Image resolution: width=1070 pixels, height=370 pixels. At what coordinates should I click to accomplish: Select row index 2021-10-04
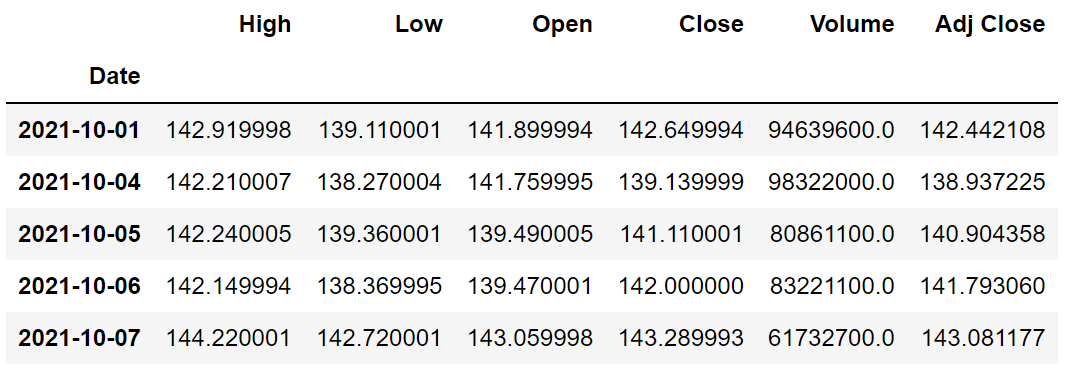click(x=79, y=182)
